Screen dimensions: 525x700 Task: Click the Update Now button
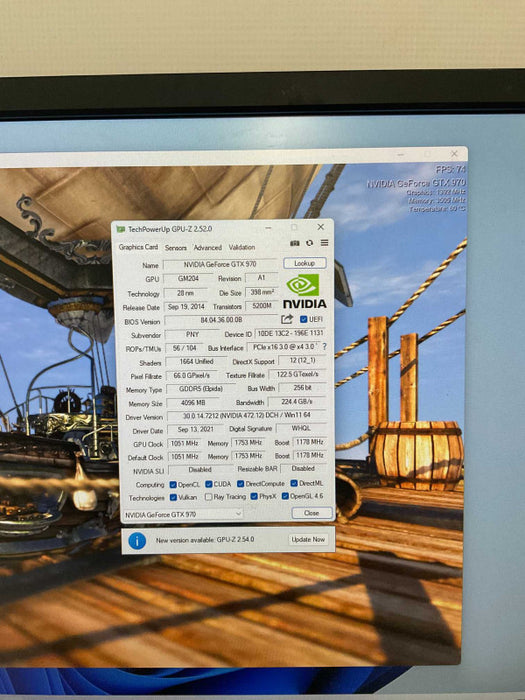308,540
